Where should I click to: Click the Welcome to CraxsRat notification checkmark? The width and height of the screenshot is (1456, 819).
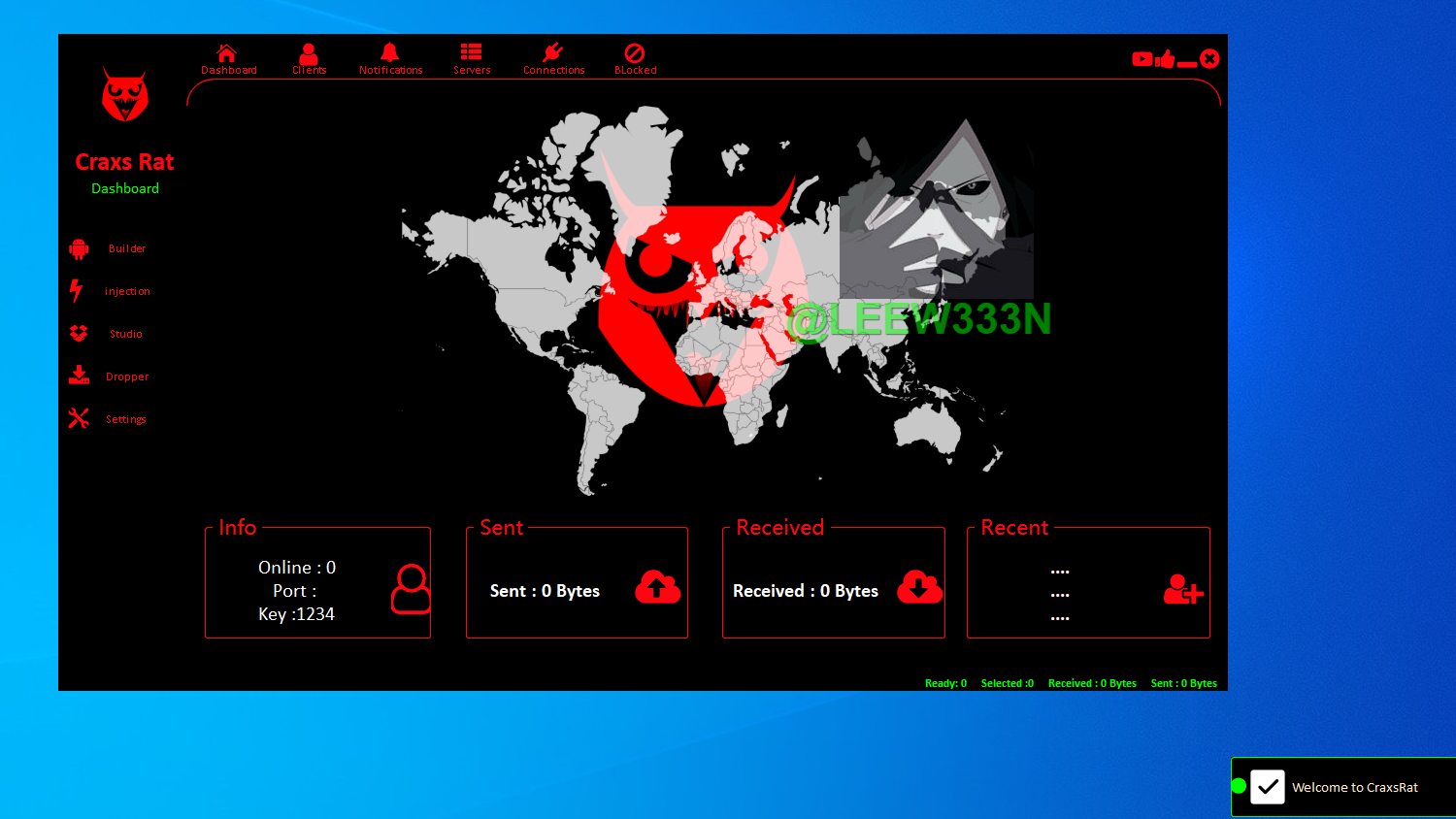pyautogui.click(x=1268, y=787)
